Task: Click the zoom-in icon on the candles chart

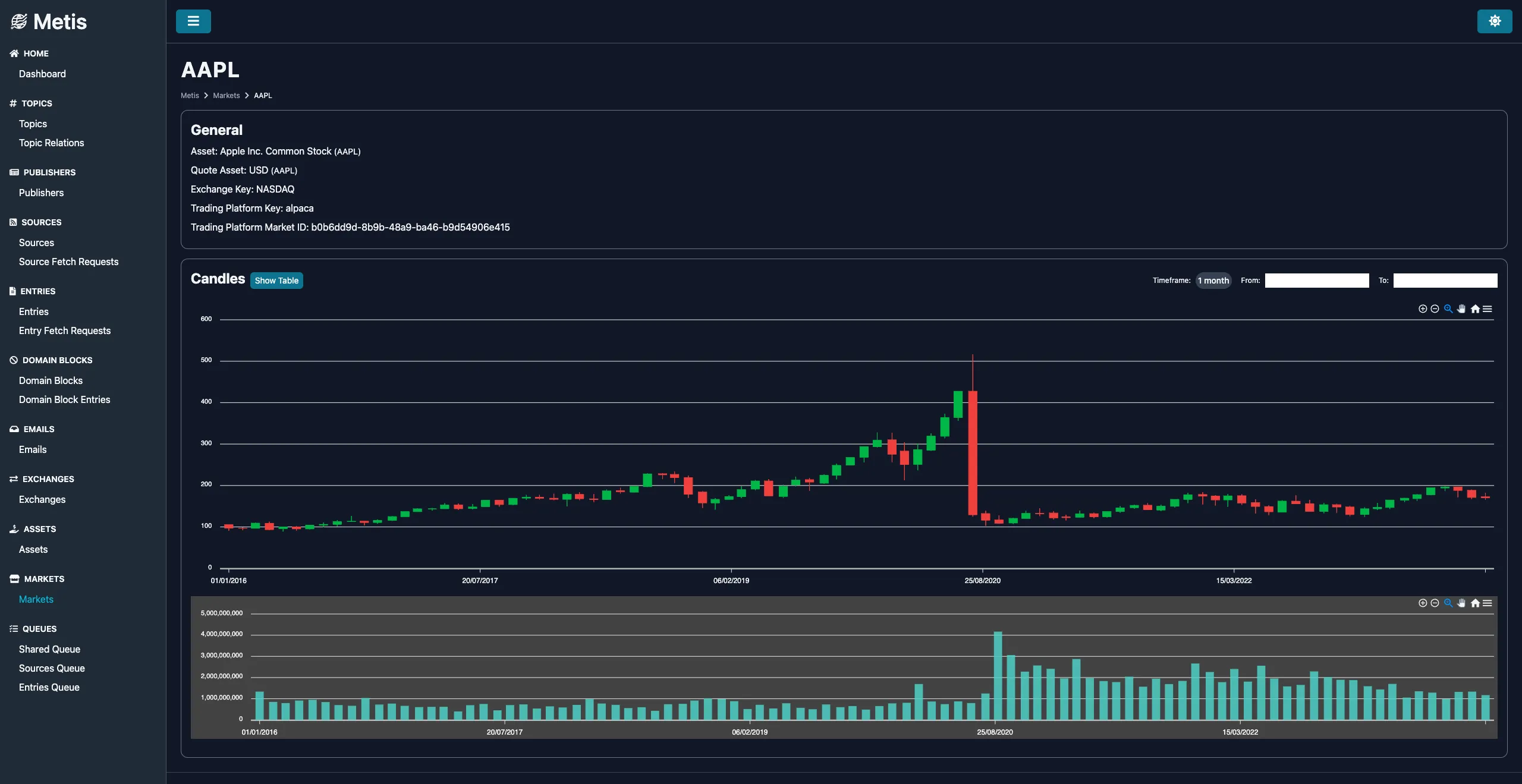Action: pos(1423,309)
